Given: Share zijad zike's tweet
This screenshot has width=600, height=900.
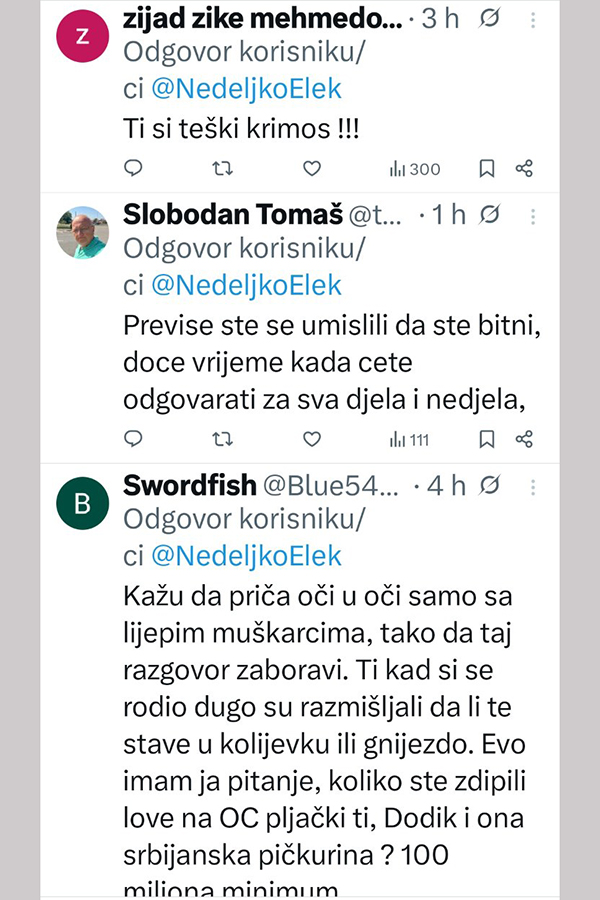Looking at the screenshot, I should pyautogui.click(x=524, y=168).
